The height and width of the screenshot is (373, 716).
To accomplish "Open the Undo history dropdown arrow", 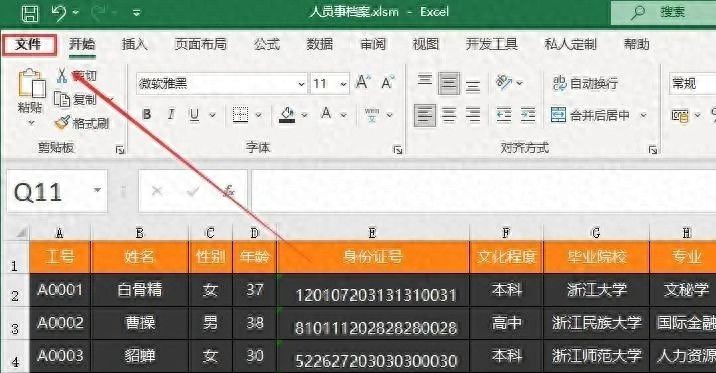I will [76, 13].
